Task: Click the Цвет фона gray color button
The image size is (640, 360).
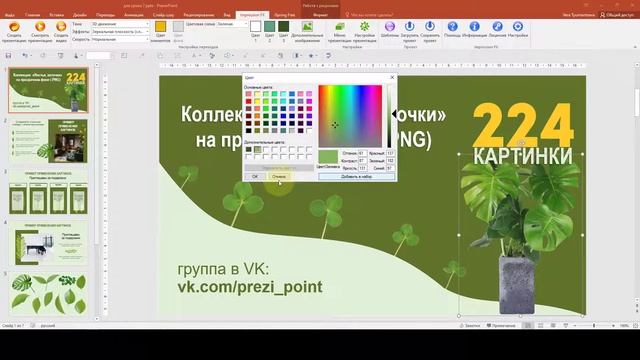Action: [x=178, y=27]
